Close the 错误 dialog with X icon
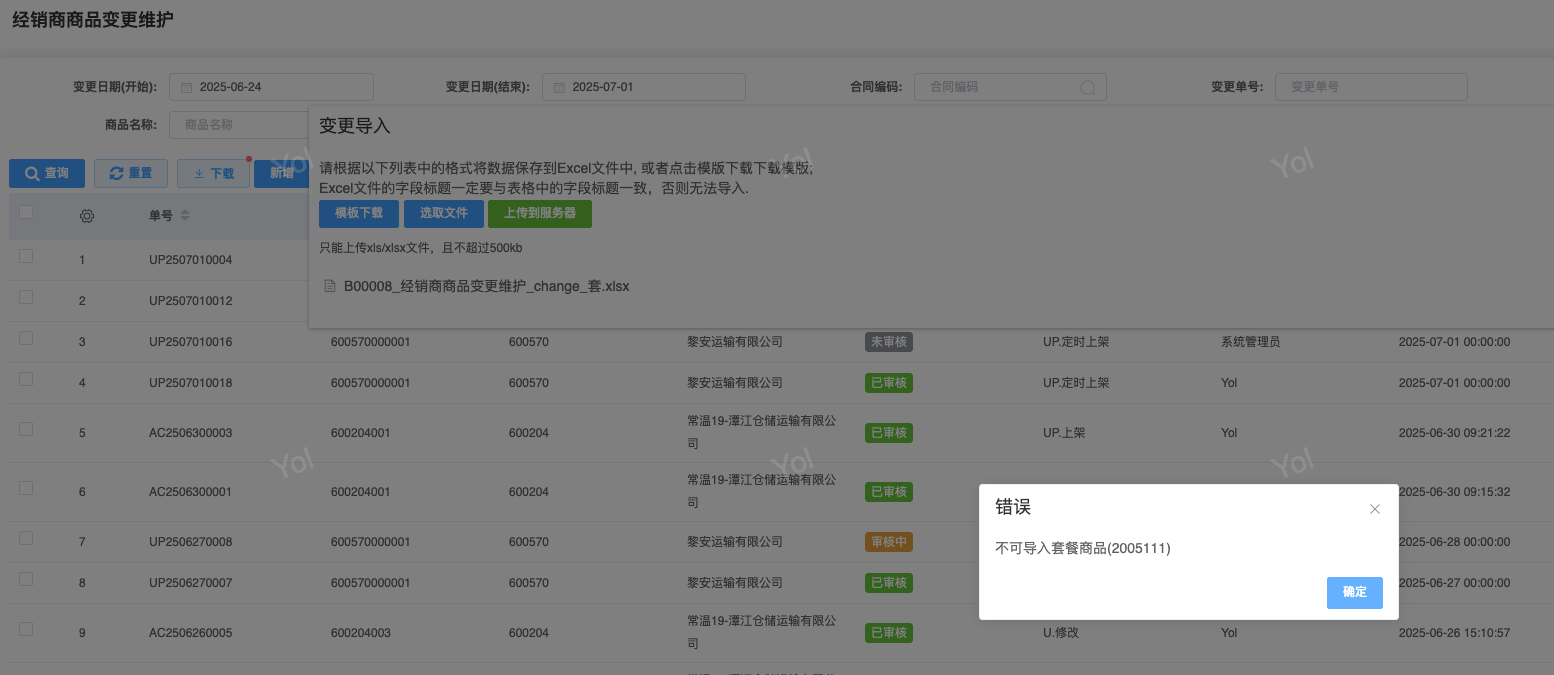Image resolution: width=1554 pixels, height=675 pixels. (1375, 509)
